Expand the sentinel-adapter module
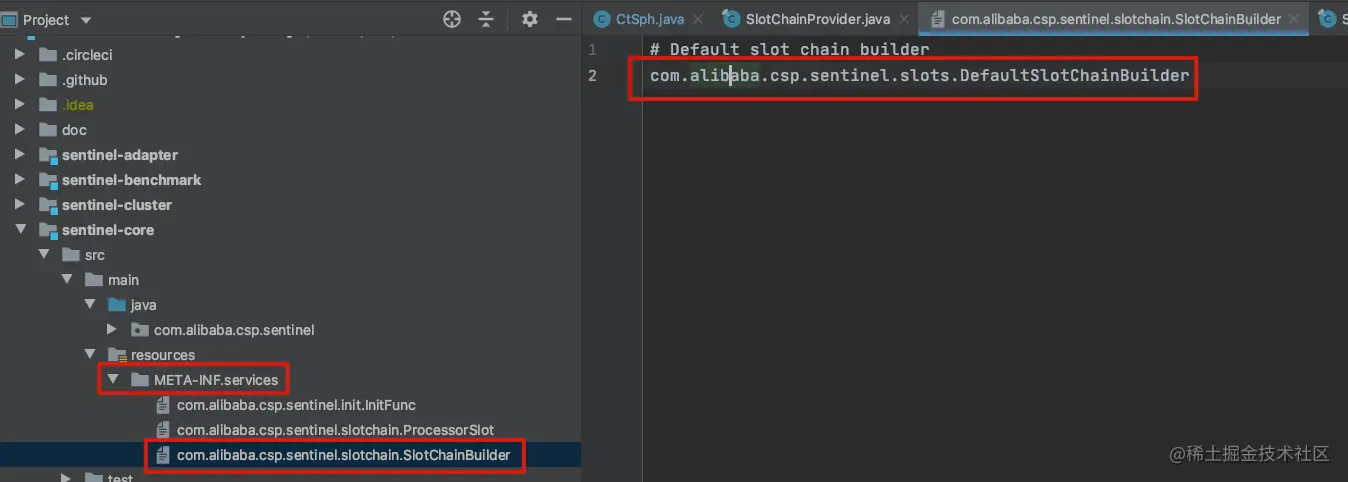This screenshot has height=482, width=1348. (19, 155)
